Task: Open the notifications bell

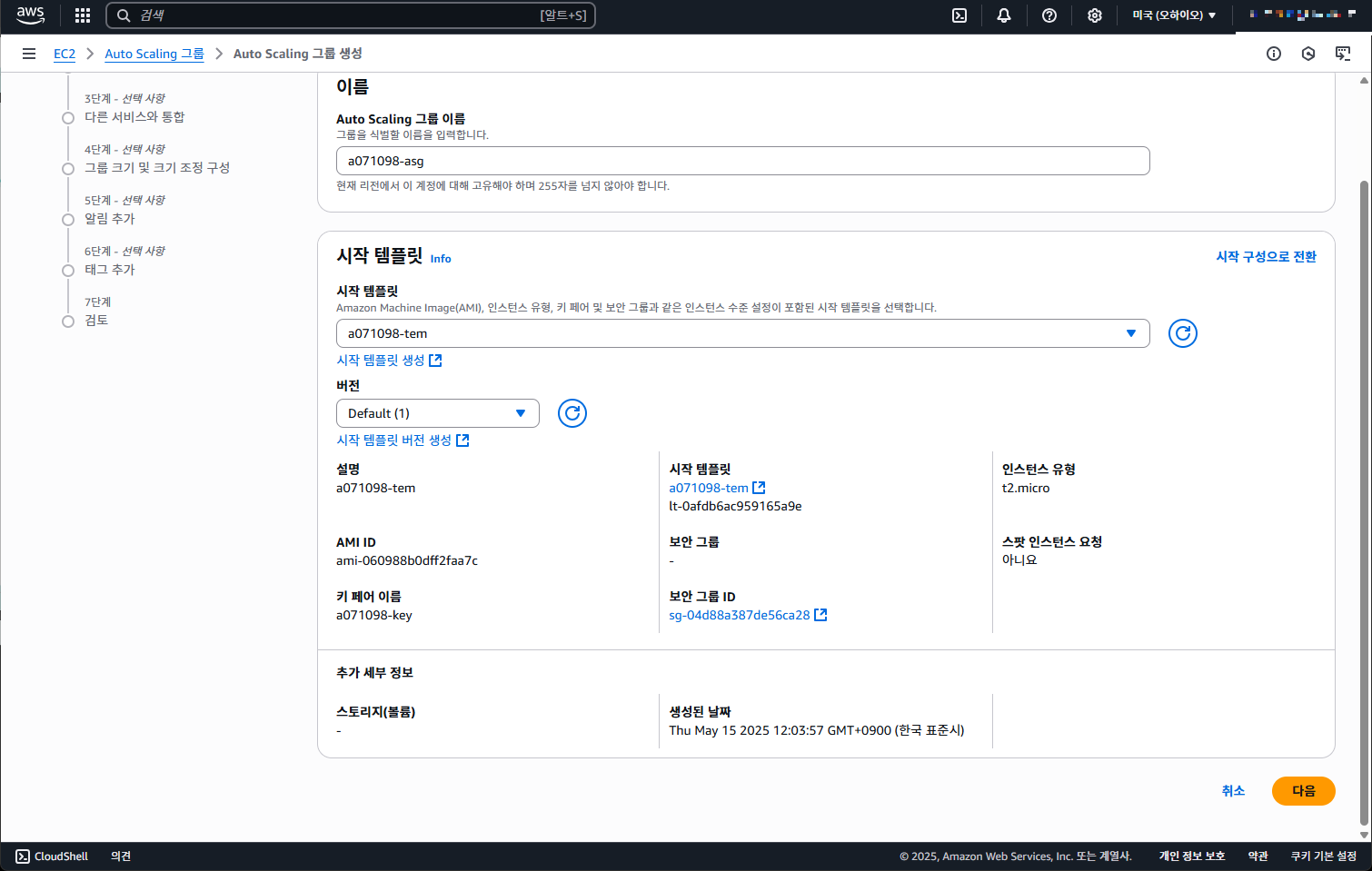Action: click(1004, 15)
